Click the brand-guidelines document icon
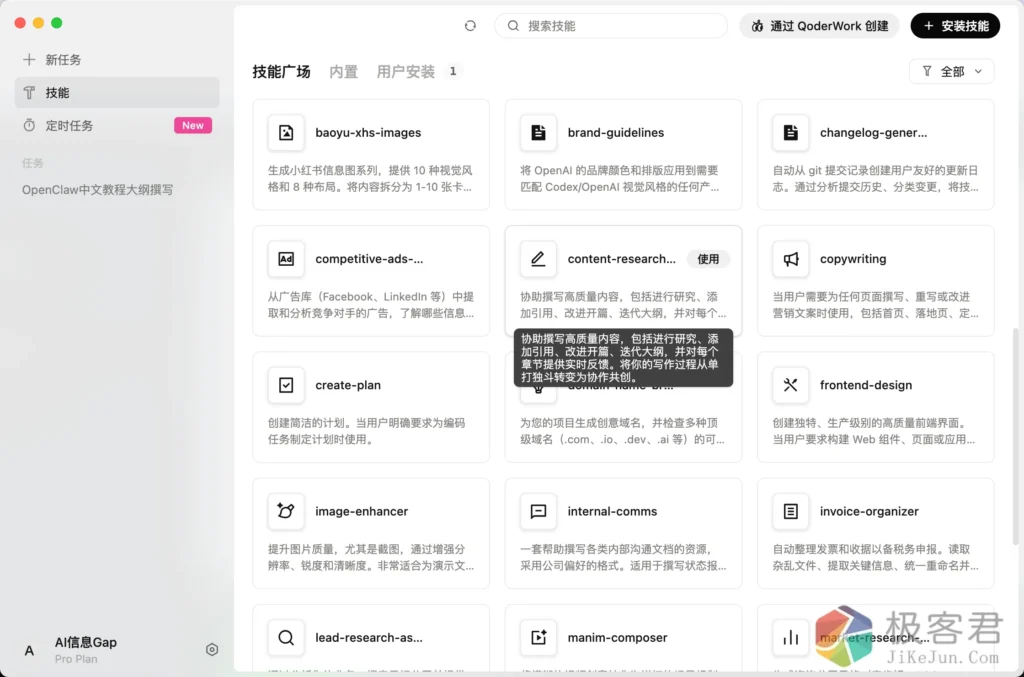Screen dimensions: 1024x677 [538, 133]
